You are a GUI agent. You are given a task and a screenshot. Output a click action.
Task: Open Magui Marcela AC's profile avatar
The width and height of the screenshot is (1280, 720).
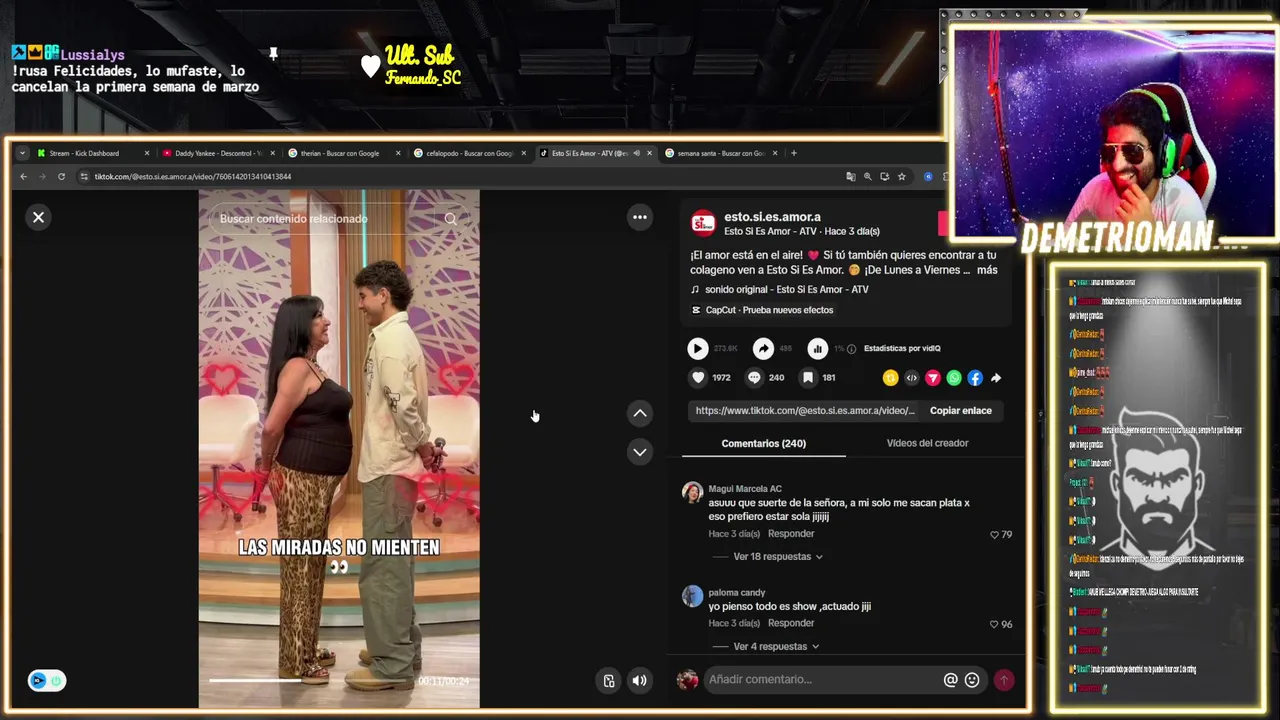tap(692, 492)
